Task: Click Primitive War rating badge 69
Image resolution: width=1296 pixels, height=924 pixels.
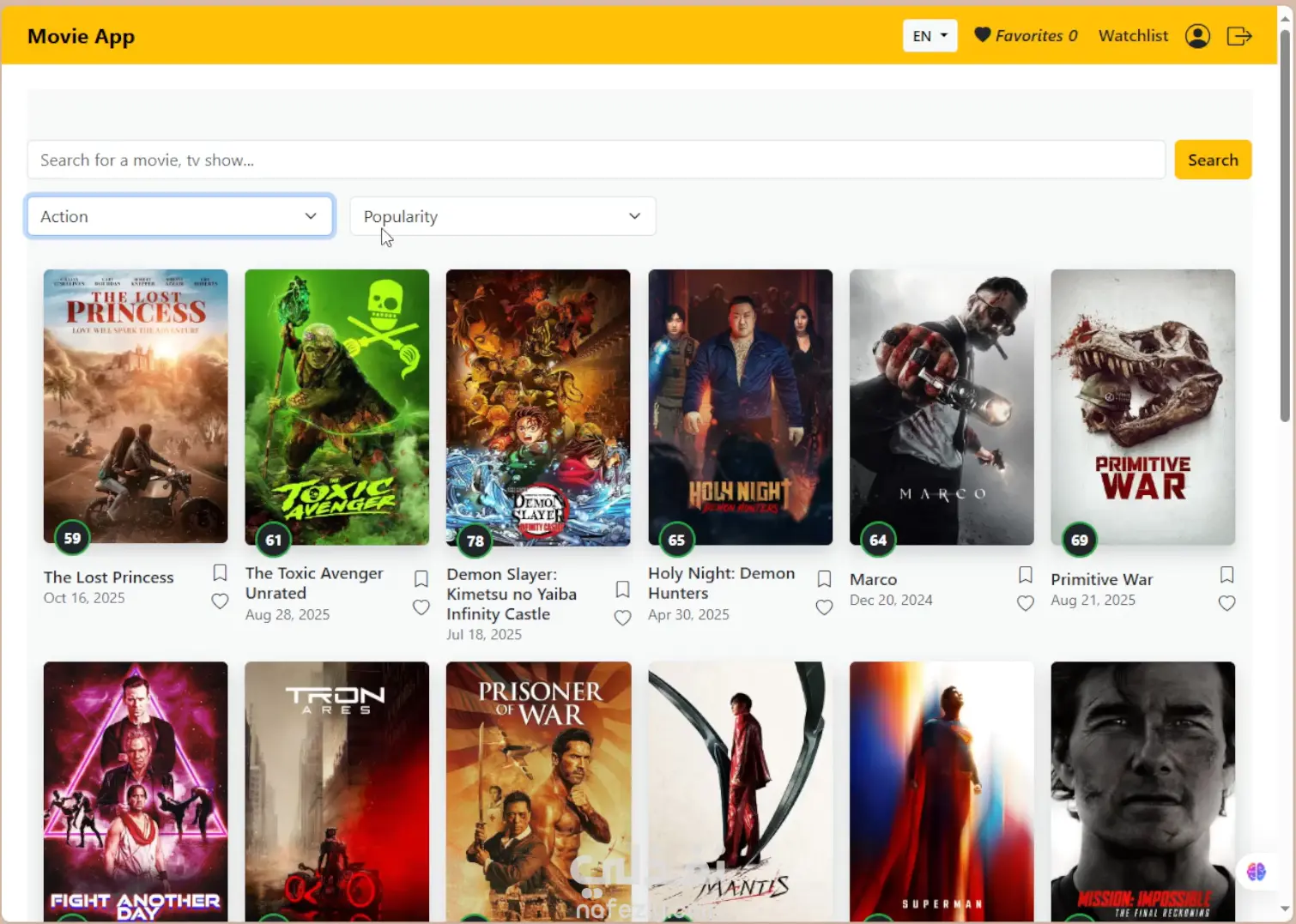Action: (x=1080, y=541)
